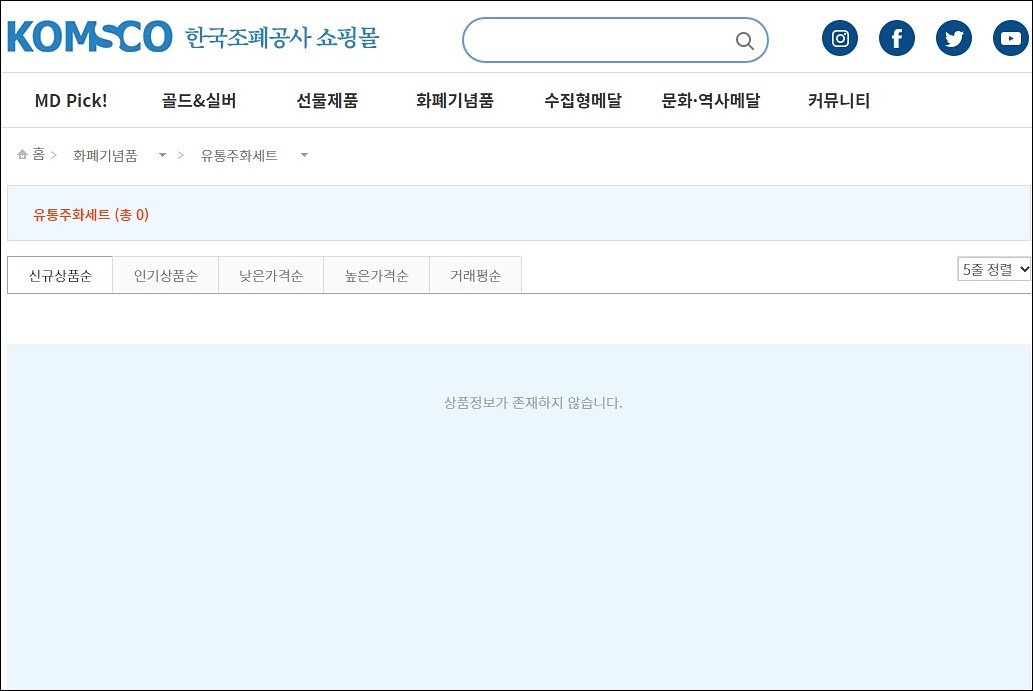Open the 선물제품 menu
The height and width of the screenshot is (691, 1033).
tap(327, 101)
